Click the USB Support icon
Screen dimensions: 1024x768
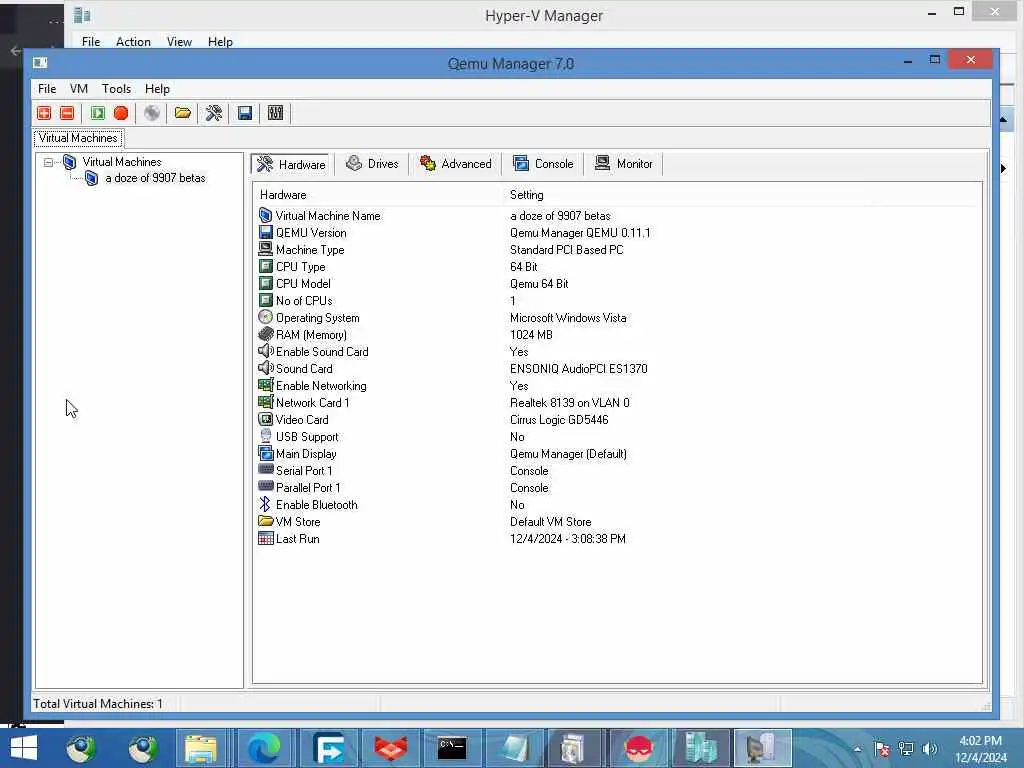[265, 436]
